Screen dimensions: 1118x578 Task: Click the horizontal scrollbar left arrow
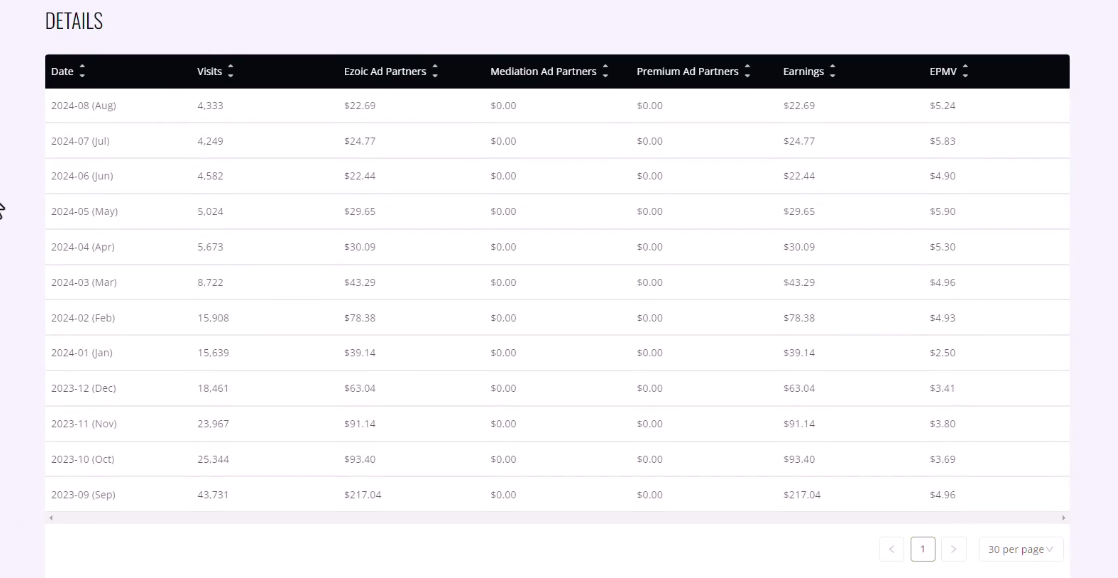click(51, 518)
